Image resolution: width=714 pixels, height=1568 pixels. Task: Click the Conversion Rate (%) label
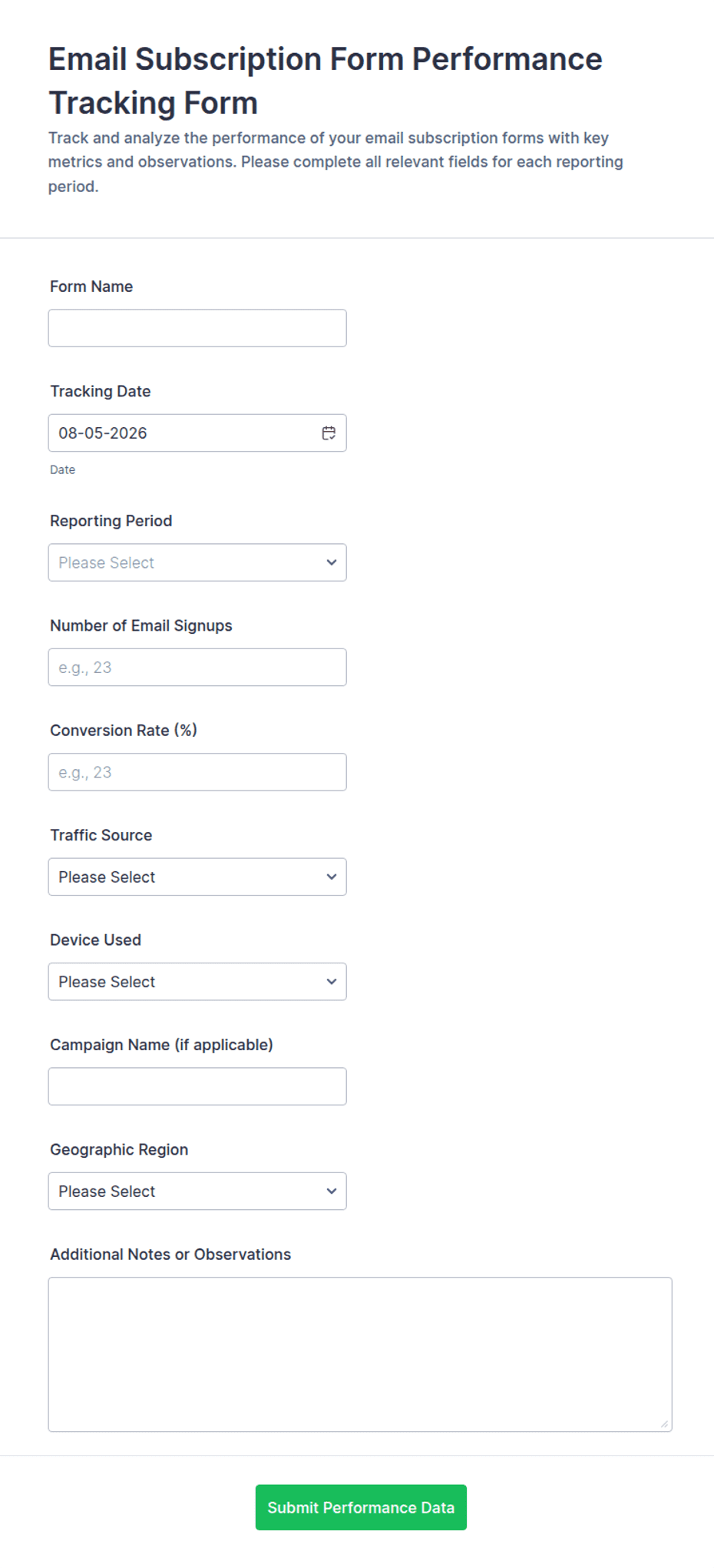click(x=124, y=731)
